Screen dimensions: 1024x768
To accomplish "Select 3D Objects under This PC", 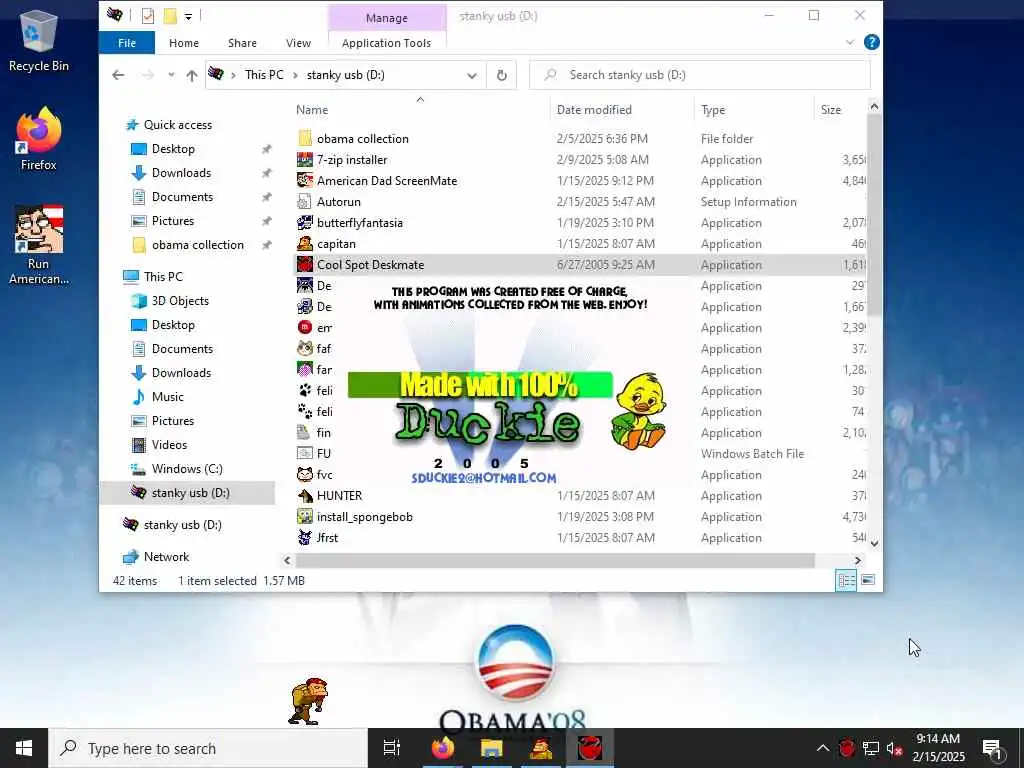I will click(x=180, y=301).
